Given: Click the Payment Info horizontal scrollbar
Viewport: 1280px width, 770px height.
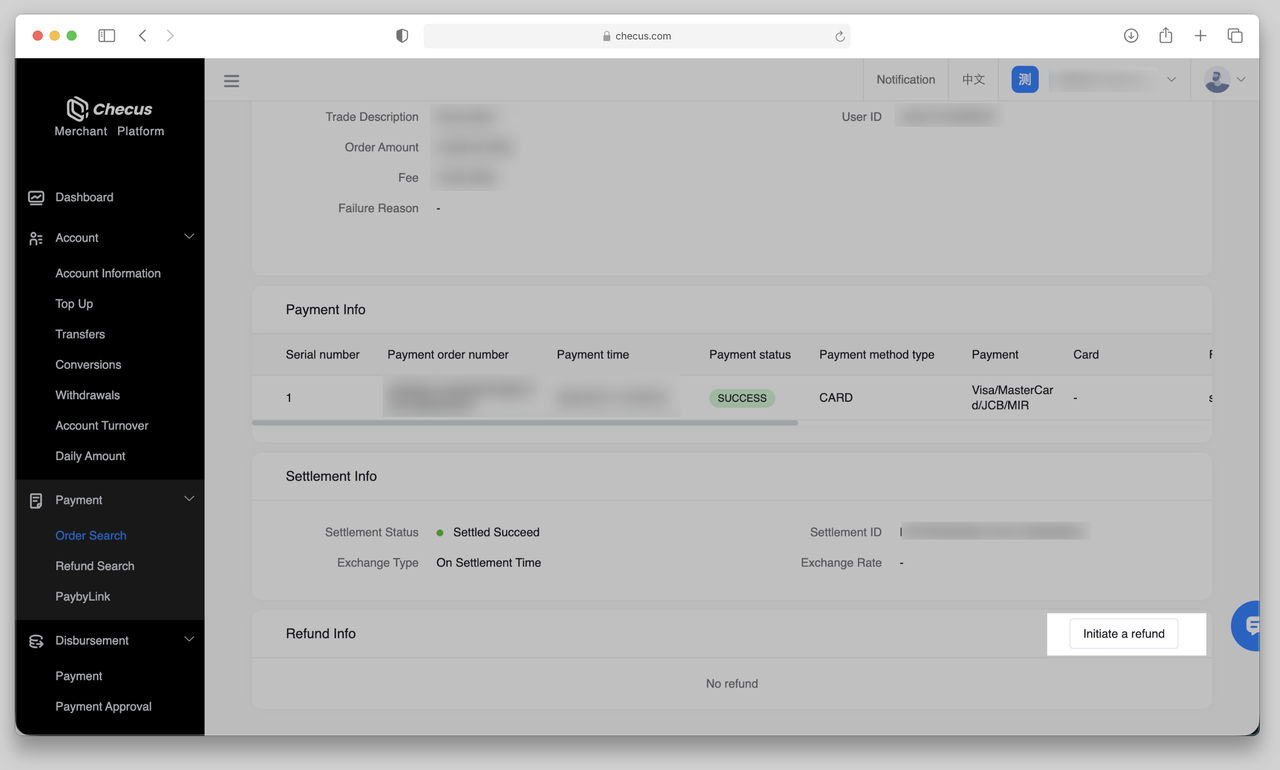Looking at the screenshot, I should [x=525, y=423].
